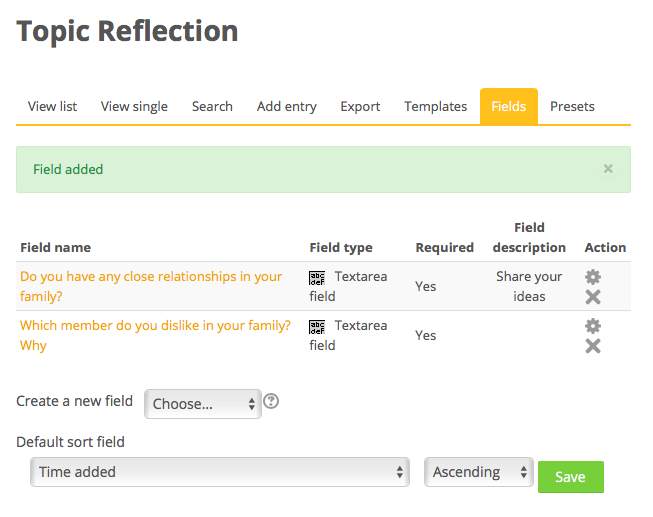This screenshot has height=517, width=653.
Task: Dismiss the 'Field added' notification
Action: (x=608, y=169)
